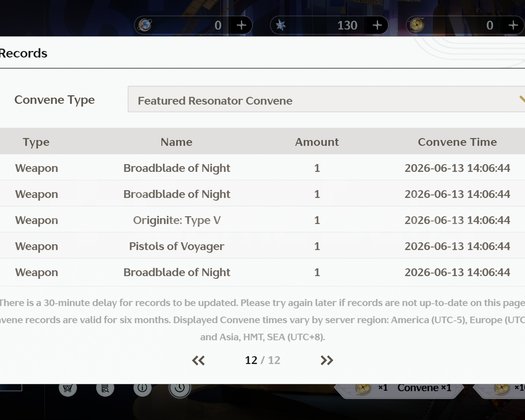Click amount 1 in Pistols of Voyager row
525x420 pixels.
(x=317, y=246)
